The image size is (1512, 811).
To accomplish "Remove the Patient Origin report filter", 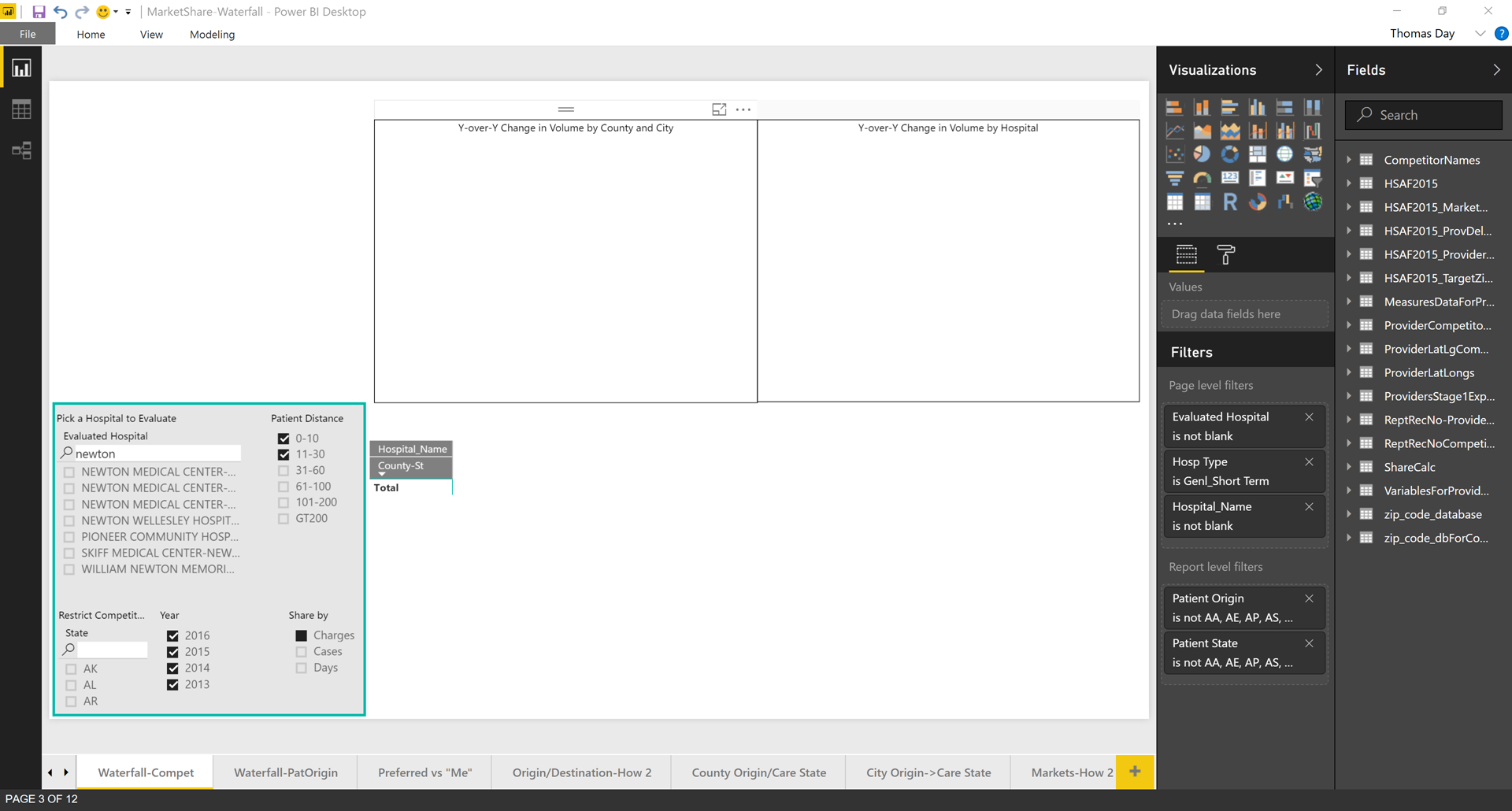I will tap(1309, 598).
